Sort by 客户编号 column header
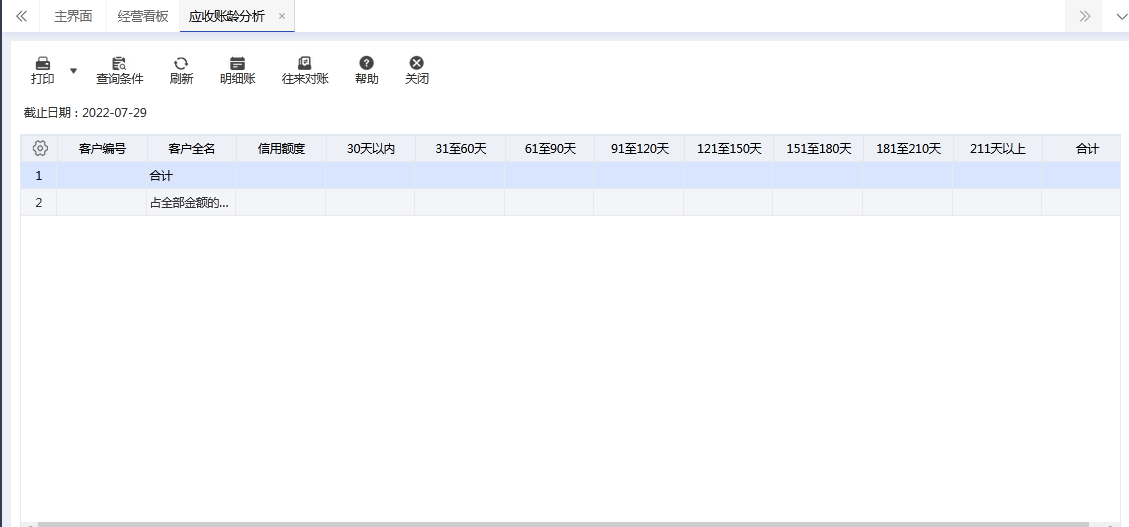 tap(102, 149)
